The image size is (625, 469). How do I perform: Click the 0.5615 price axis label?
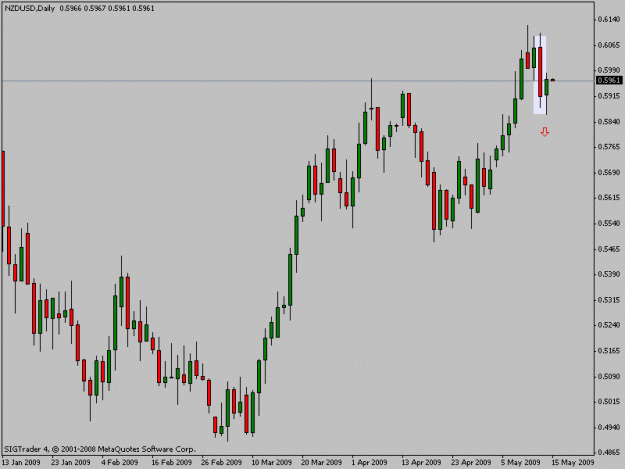point(609,198)
